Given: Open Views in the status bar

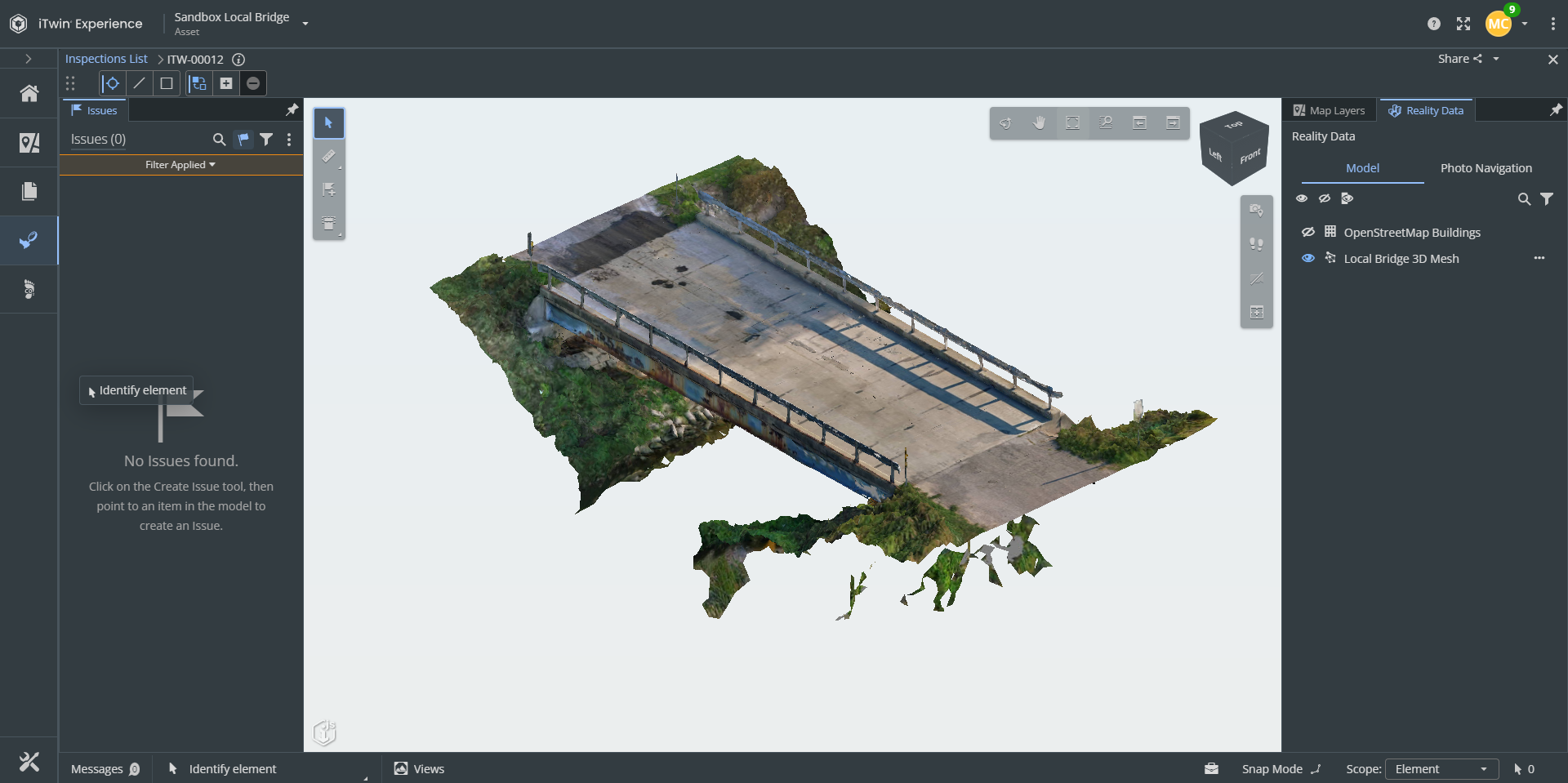Looking at the screenshot, I should click(420, 769).
